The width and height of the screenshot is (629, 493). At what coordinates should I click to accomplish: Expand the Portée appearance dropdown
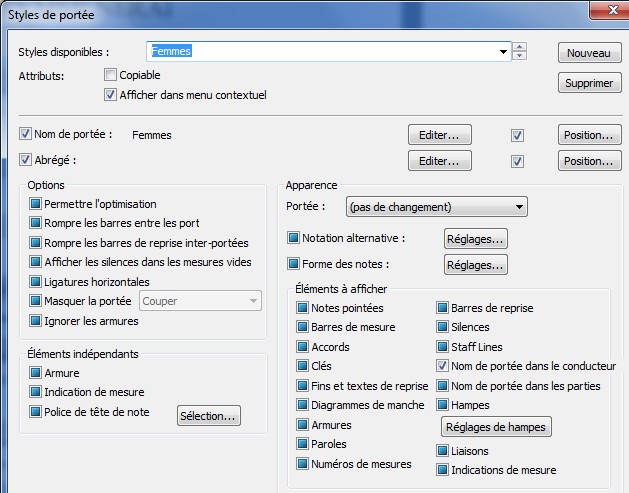pos(518,207)
